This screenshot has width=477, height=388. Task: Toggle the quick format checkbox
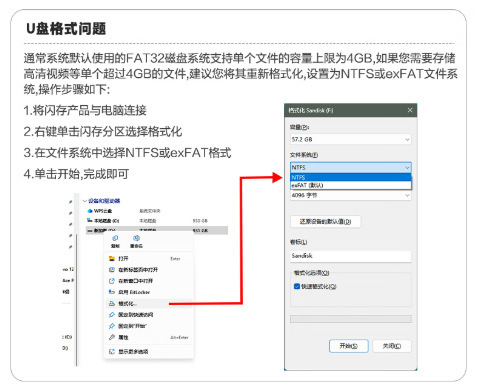(x=297, y=286)
